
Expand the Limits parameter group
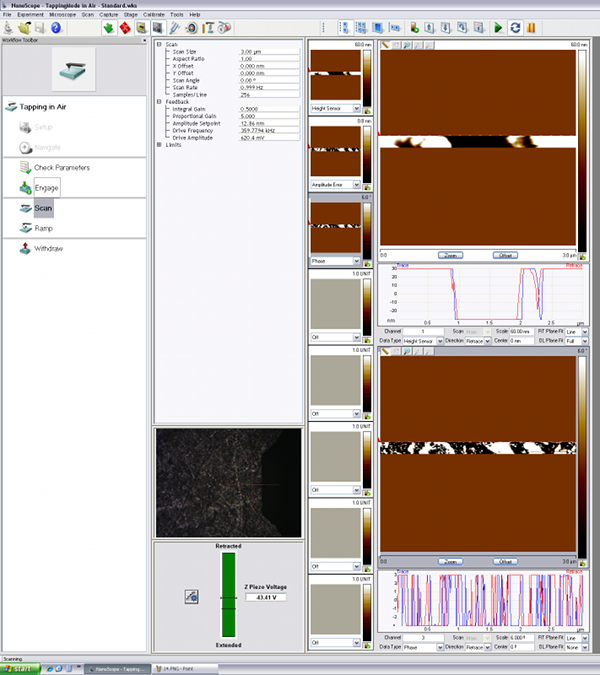(x=159, y=145)
